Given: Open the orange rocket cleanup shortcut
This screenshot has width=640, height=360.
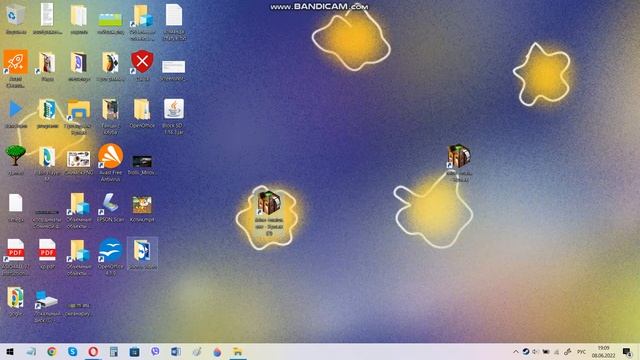Looking at the screenshot, I should 16,62.
